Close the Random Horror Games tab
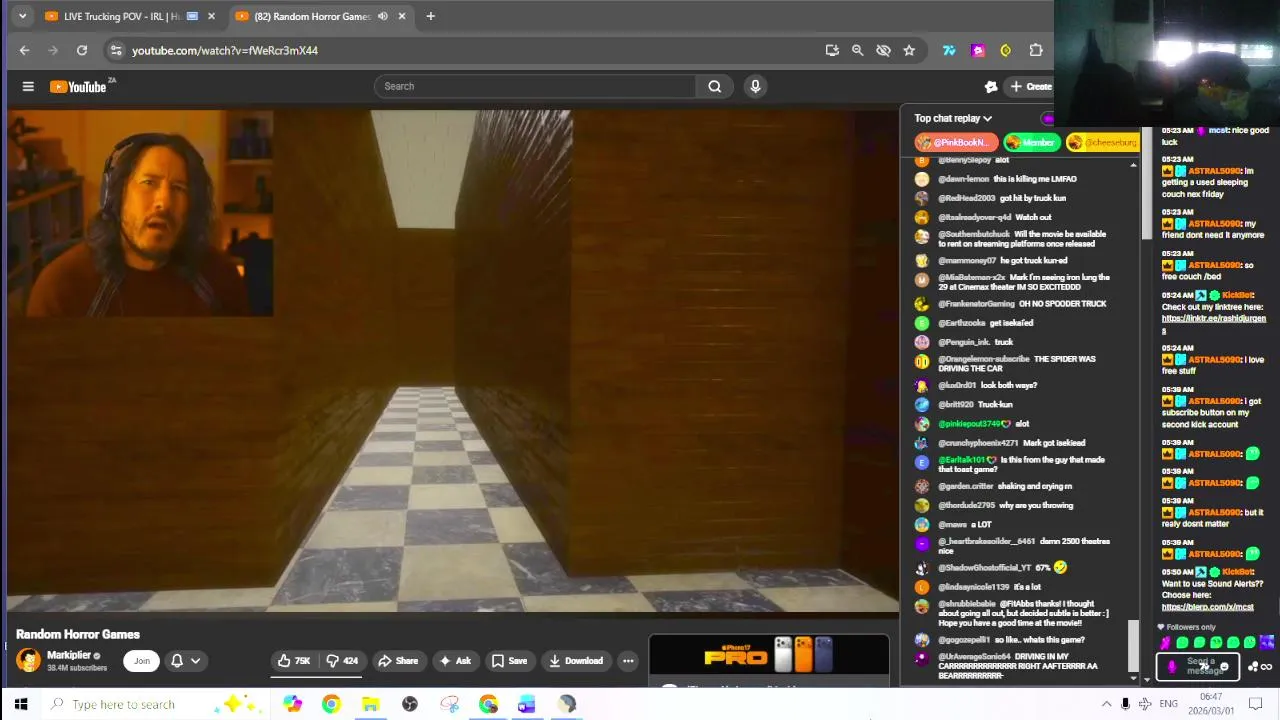The image size is (1280, 720). click(402, 16)
